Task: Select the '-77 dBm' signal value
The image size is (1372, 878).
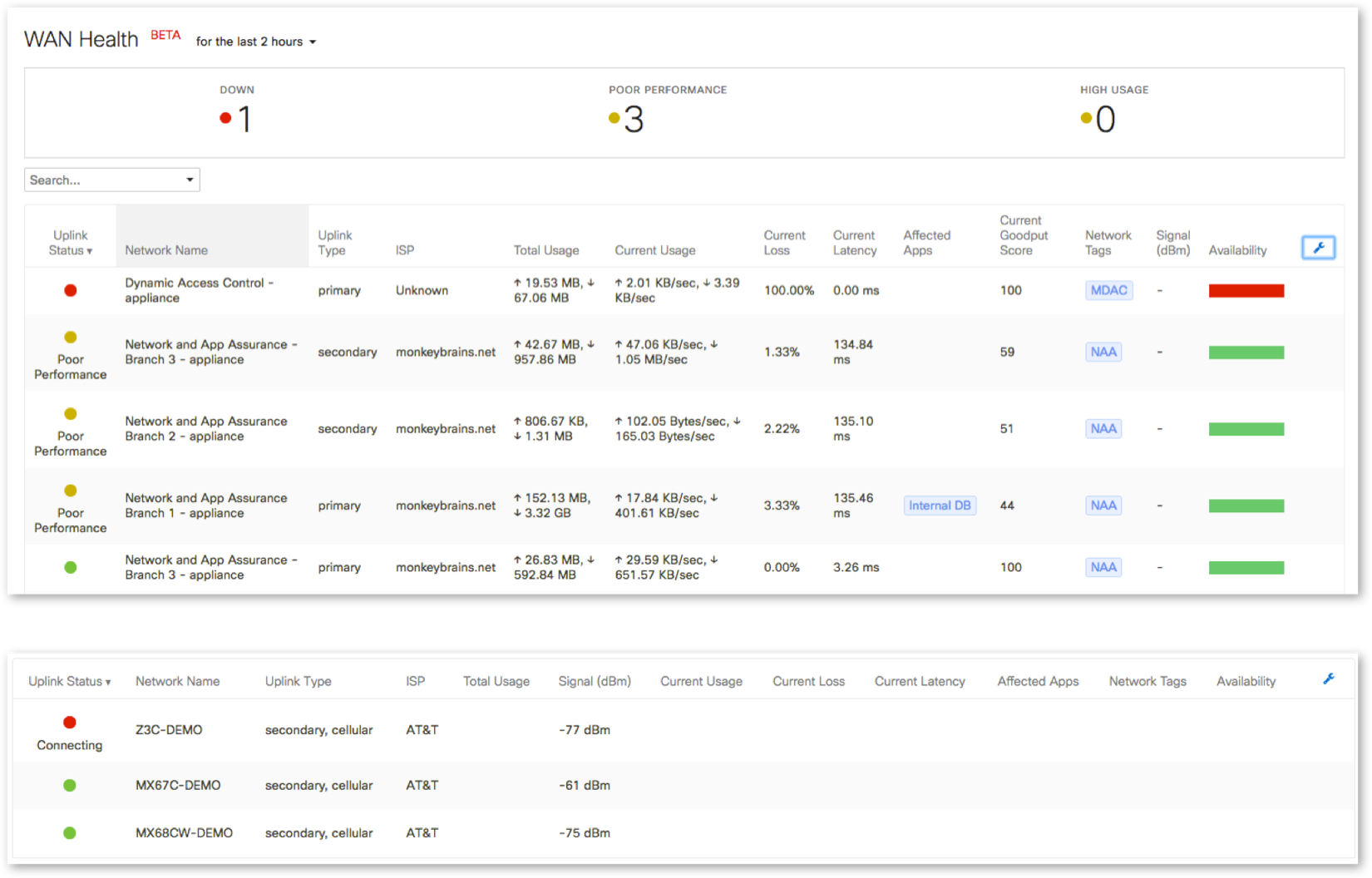Action: pyautogui.click(x=585, y=730)
